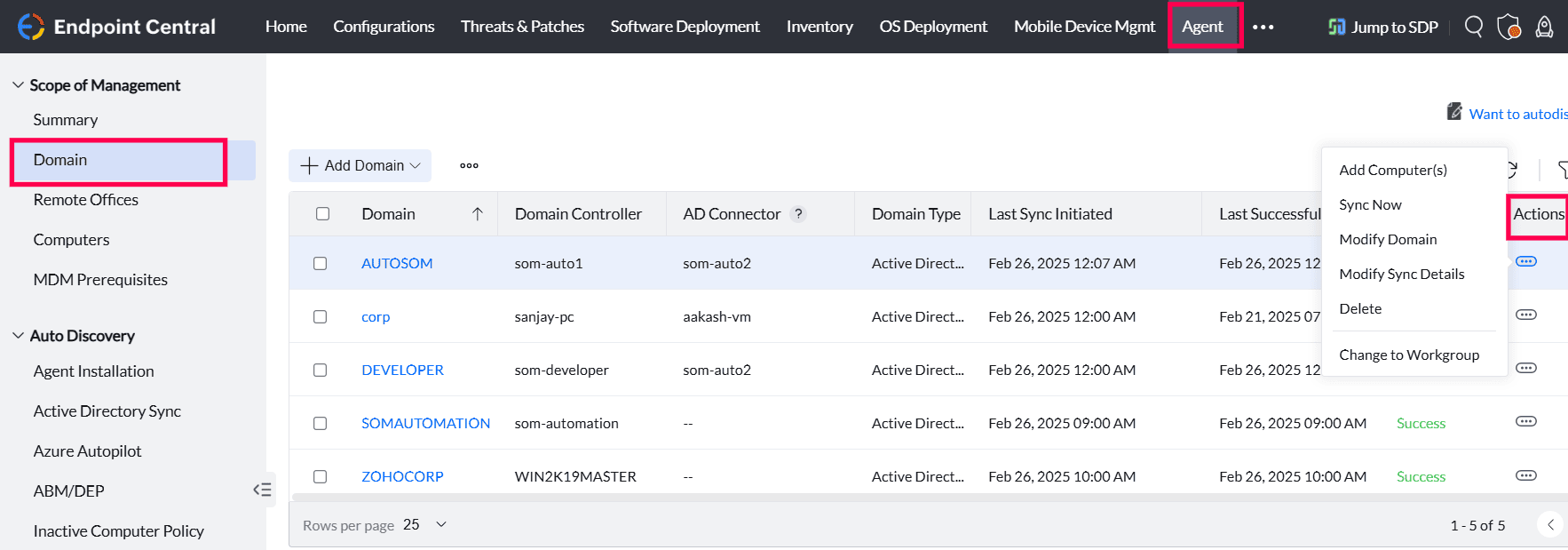Image resolution: width=1568 pixels, height=550 pixels.
Task: Open the actions icon for the corp domain
Action: click(x=1525, y=315)
